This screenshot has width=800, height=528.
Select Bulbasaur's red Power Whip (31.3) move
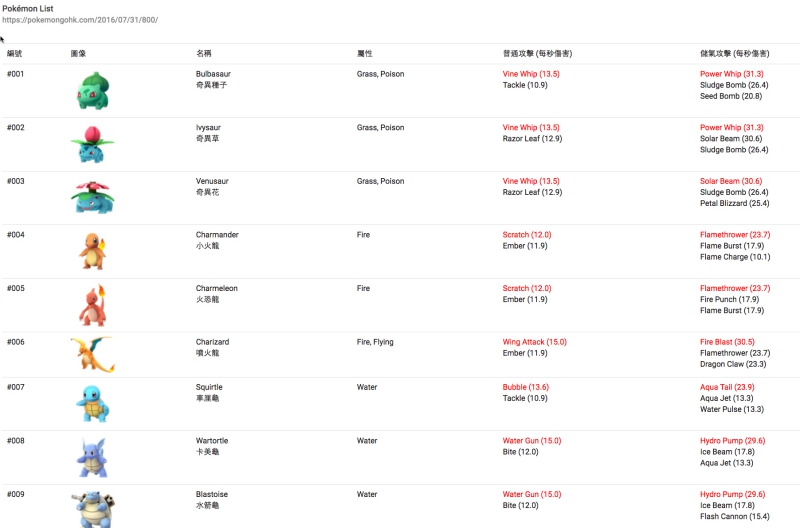731,74
